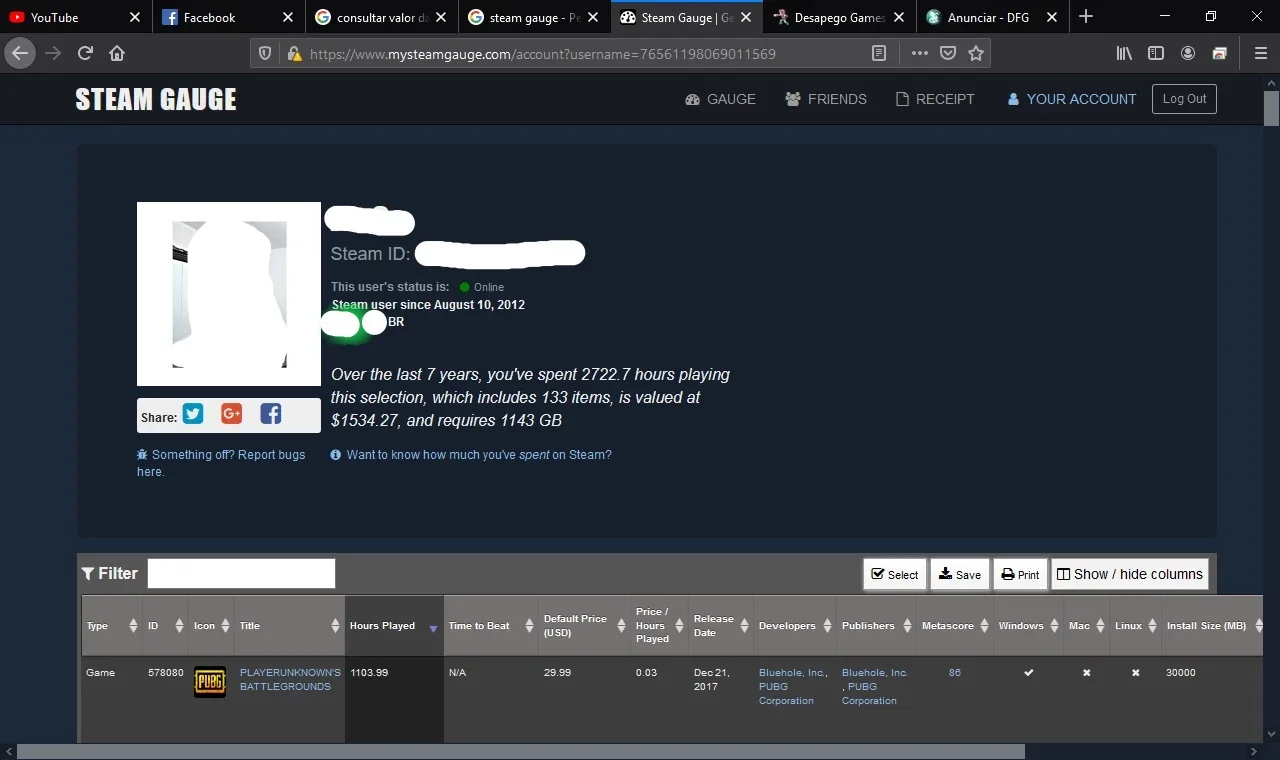Switch to the 'consultar valor' Google tab
This screenshot has width=1280, height=760.
(382, 17)
